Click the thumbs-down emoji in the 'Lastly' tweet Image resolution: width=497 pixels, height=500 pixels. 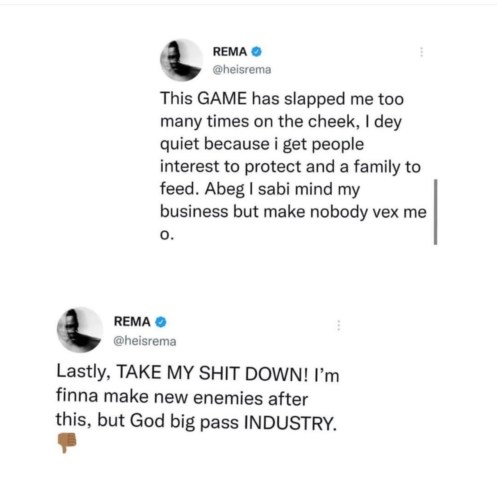(x=67, y=443)
